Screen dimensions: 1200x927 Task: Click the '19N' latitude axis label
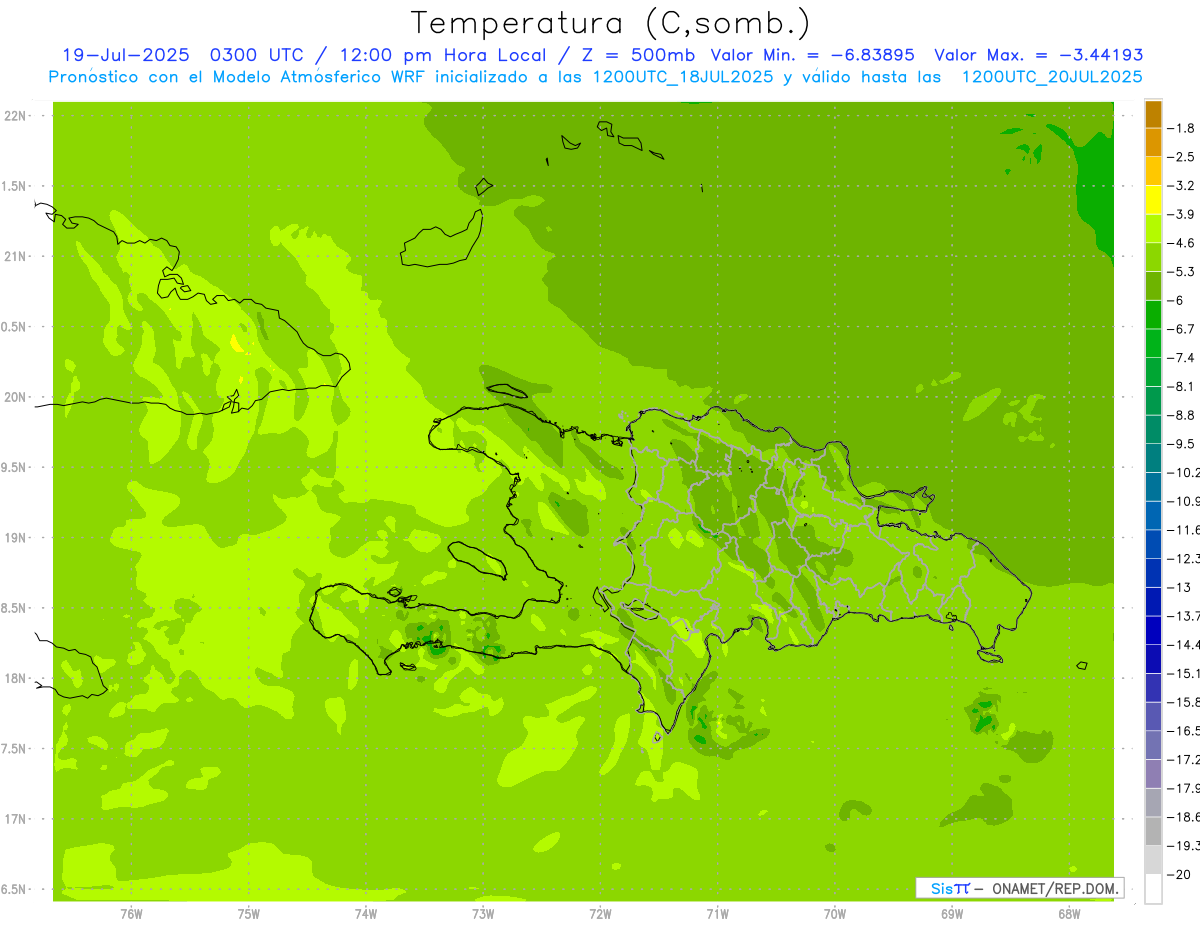[x=15, y=538]
